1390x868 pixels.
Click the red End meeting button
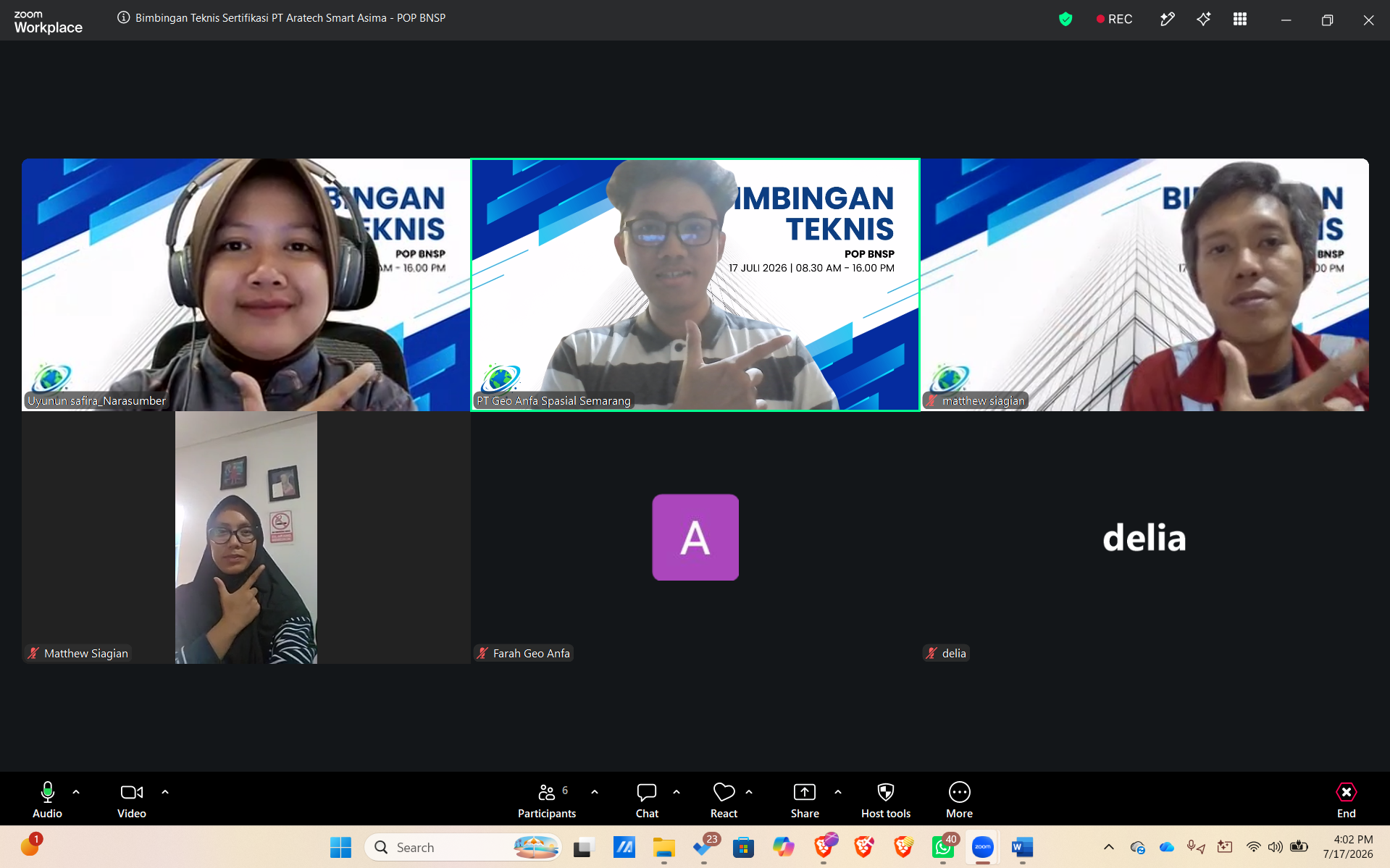(1346, 799)
